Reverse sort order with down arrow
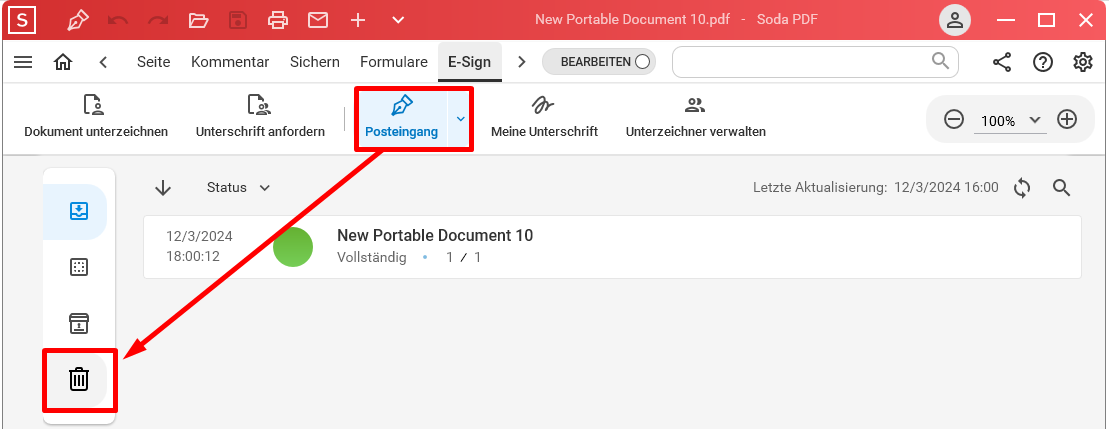Viewport: 1109px width, 429px height. 163,187
